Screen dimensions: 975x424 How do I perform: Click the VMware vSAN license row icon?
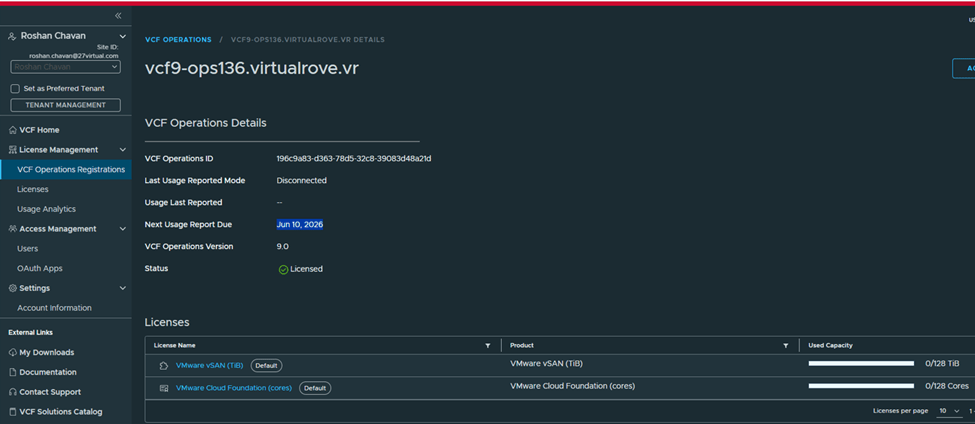(x=163, y=366)
